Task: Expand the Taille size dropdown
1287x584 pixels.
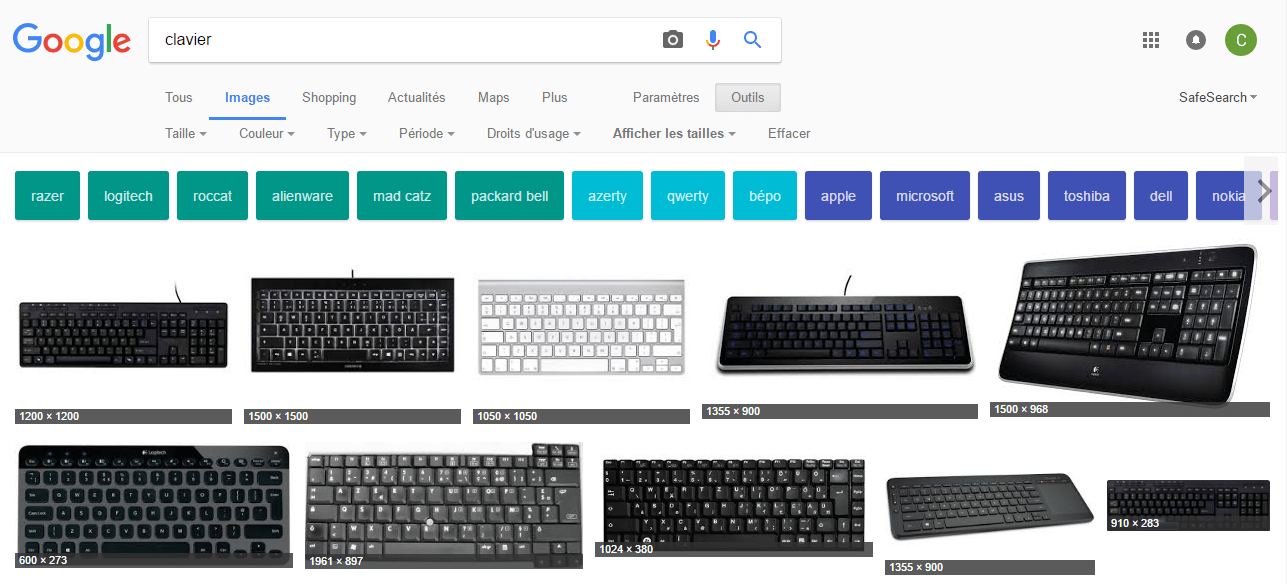Action: tap(186, 134)
